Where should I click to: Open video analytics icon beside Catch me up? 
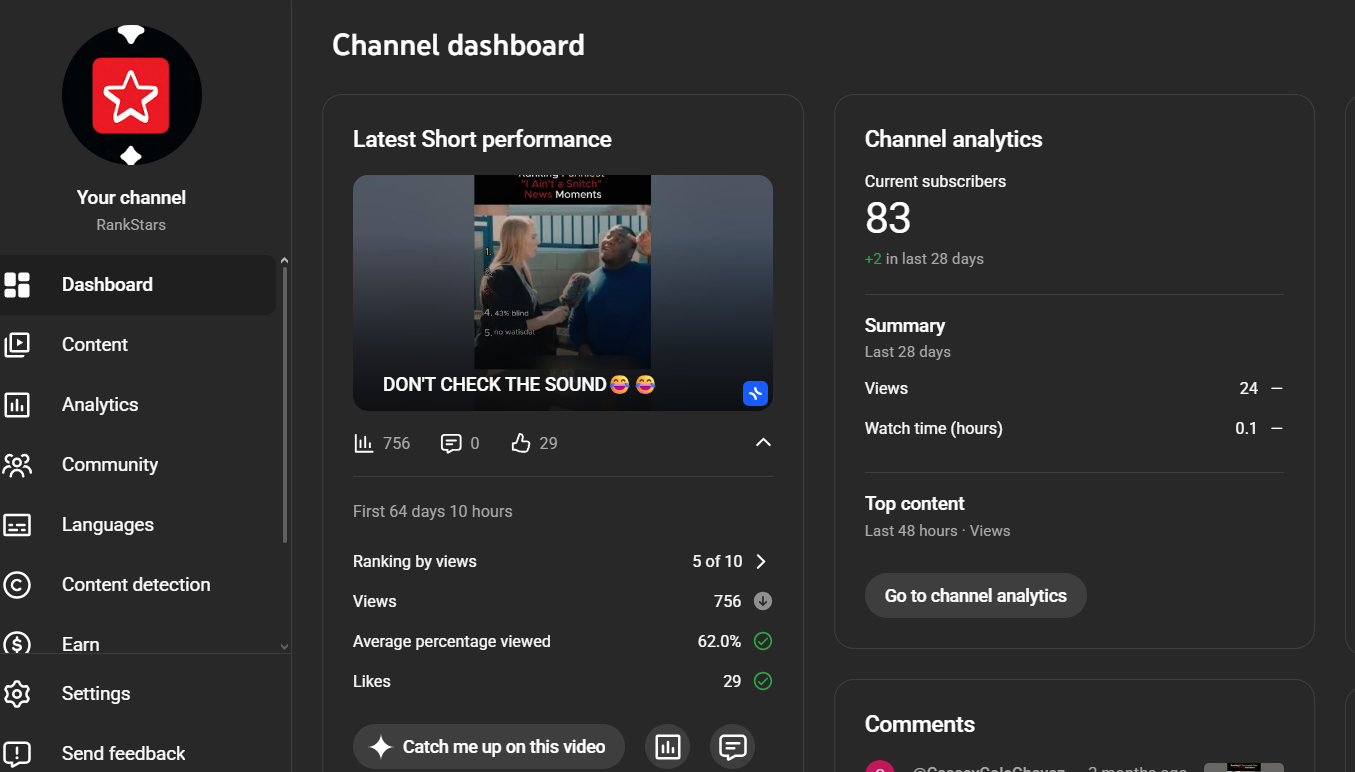coord(667,747)
